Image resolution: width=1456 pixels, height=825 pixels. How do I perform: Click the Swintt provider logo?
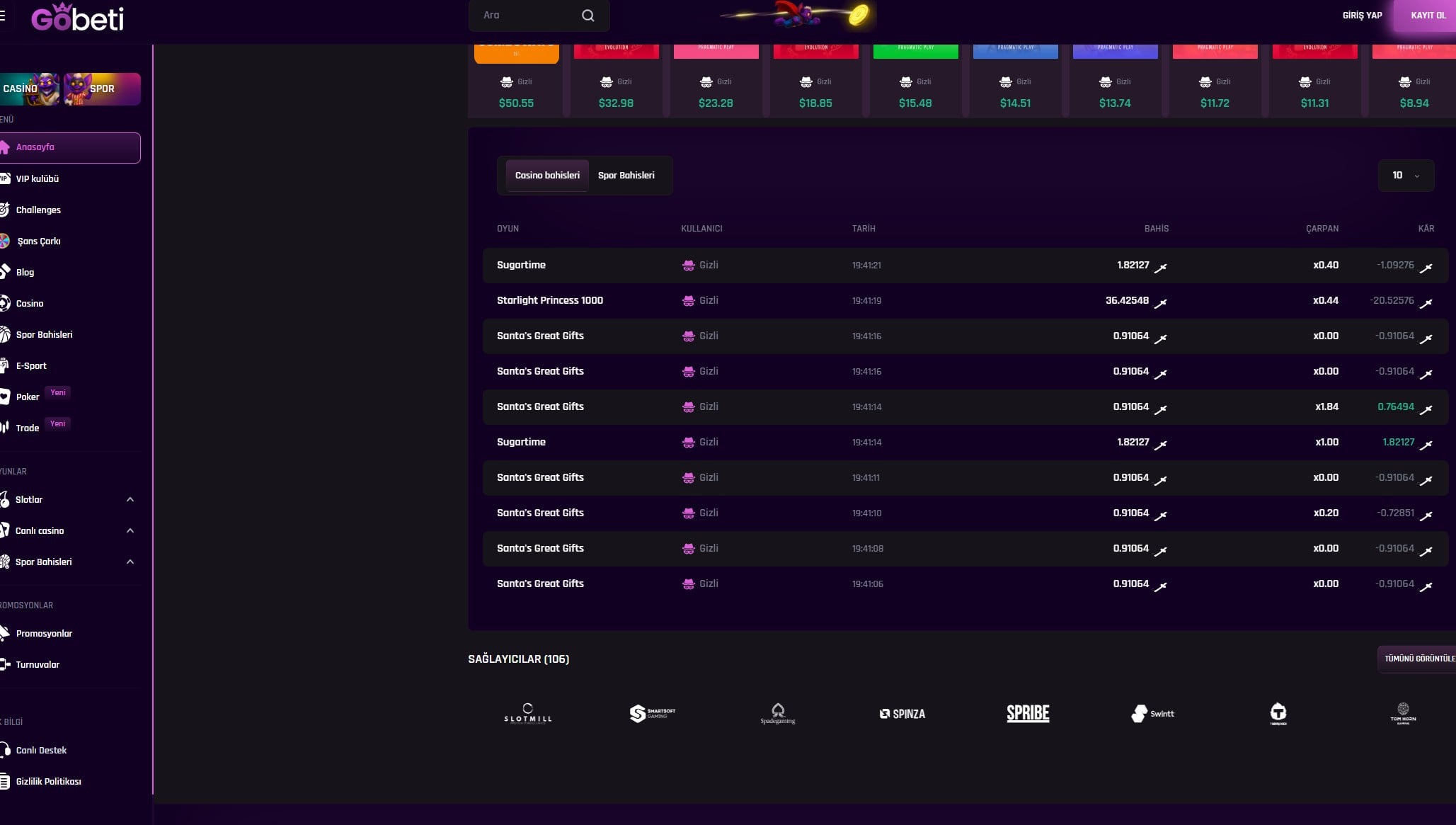[1152, 713]
